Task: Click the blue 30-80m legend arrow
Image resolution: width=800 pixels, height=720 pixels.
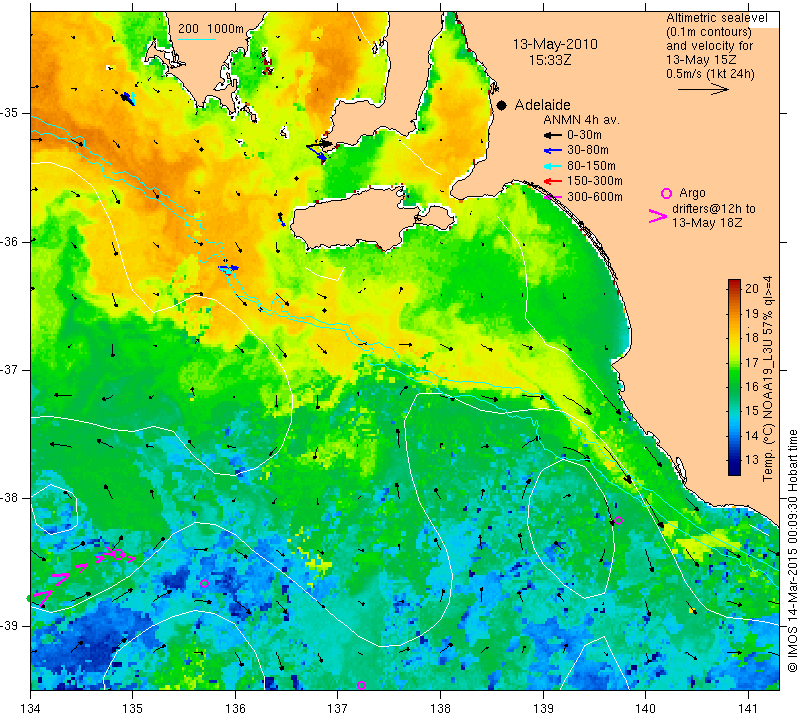Action: (553, 151)
